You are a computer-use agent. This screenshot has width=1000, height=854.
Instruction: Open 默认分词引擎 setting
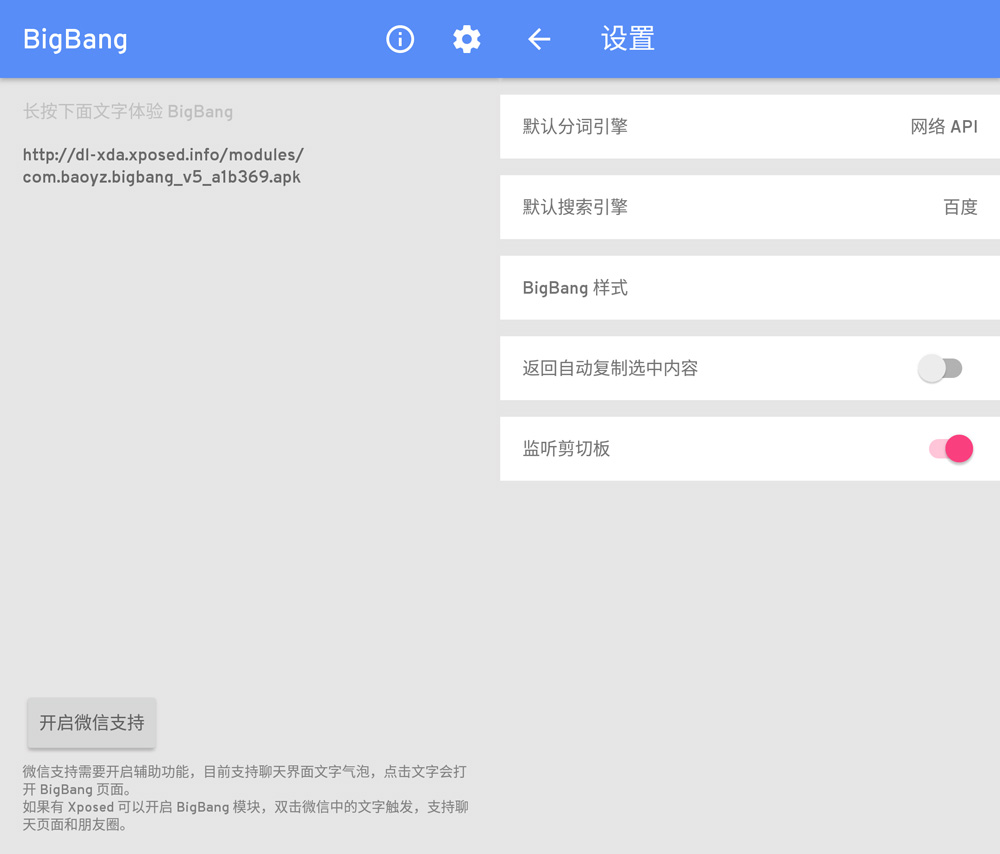749,126
